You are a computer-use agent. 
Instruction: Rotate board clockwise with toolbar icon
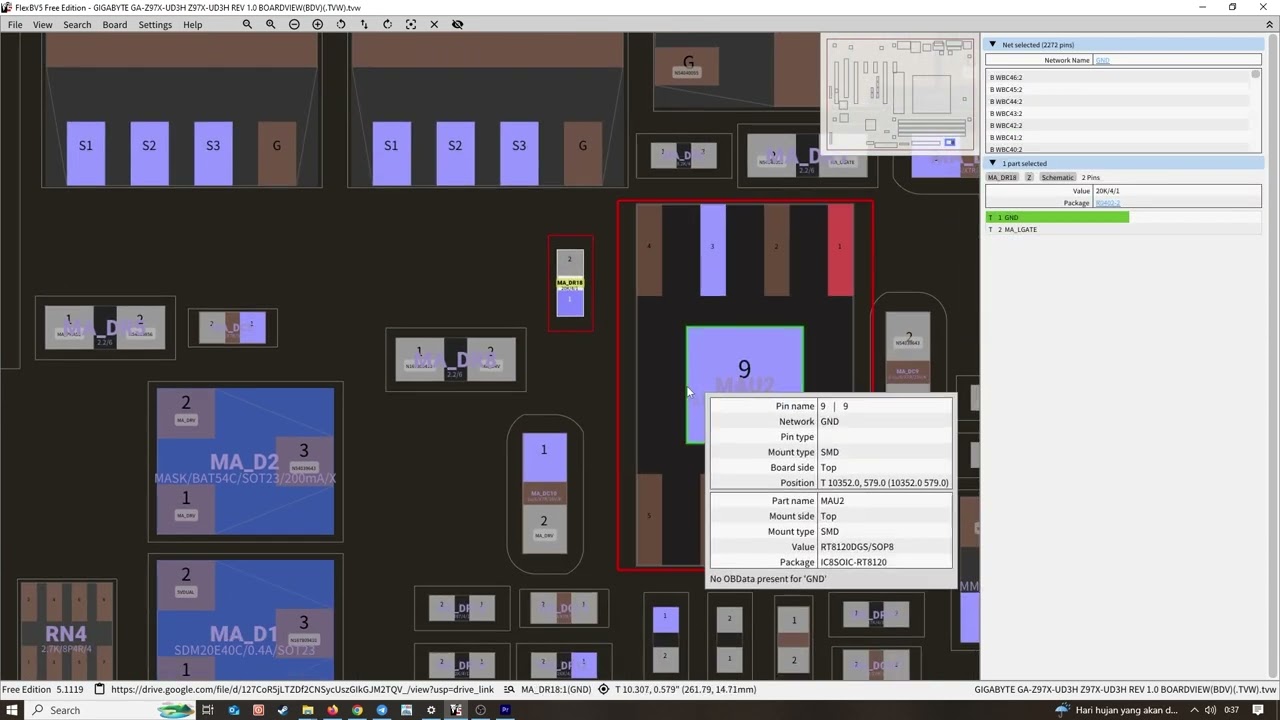(388, 24)
